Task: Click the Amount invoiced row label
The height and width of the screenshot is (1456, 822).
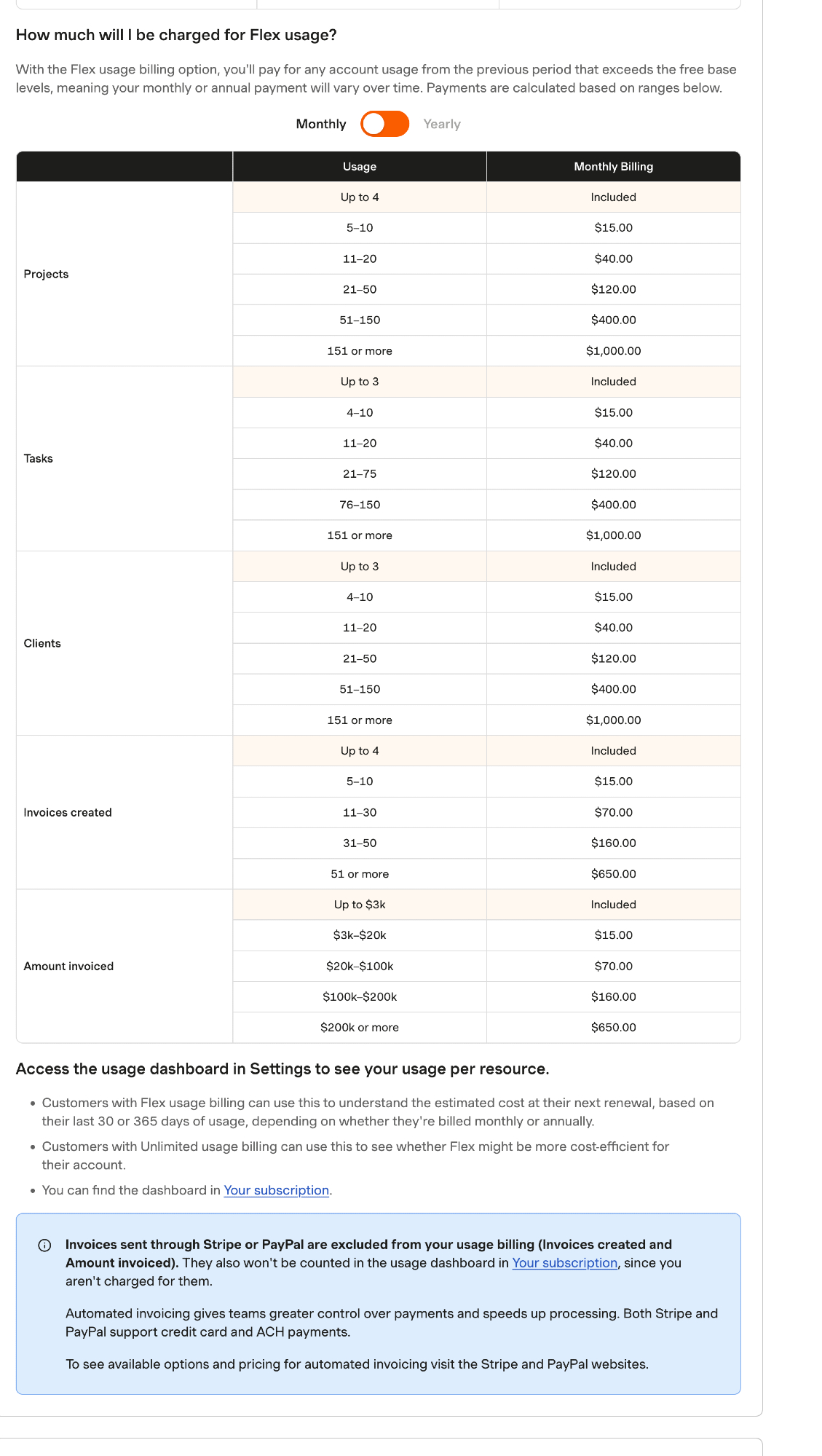Action: 68,966
